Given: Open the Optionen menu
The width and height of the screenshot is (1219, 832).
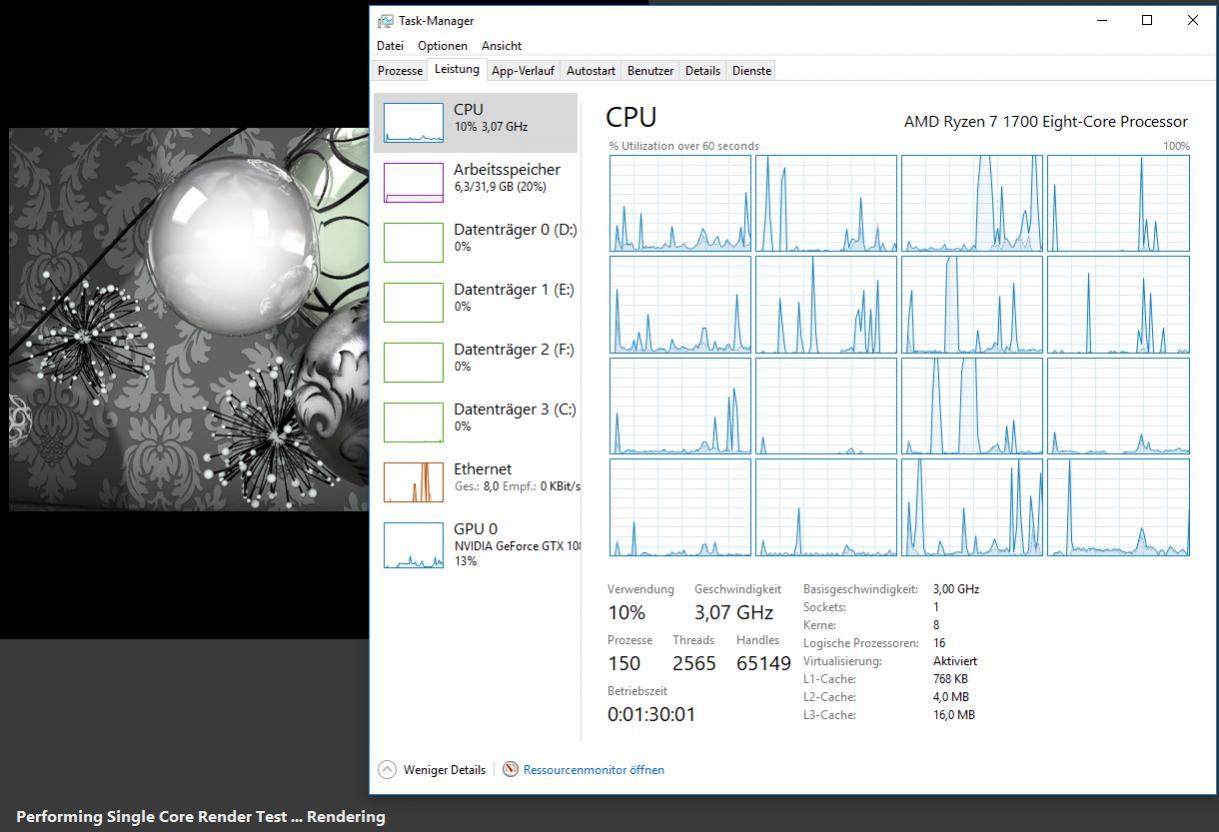Looking at the screenshot, I should coord(442,46).
